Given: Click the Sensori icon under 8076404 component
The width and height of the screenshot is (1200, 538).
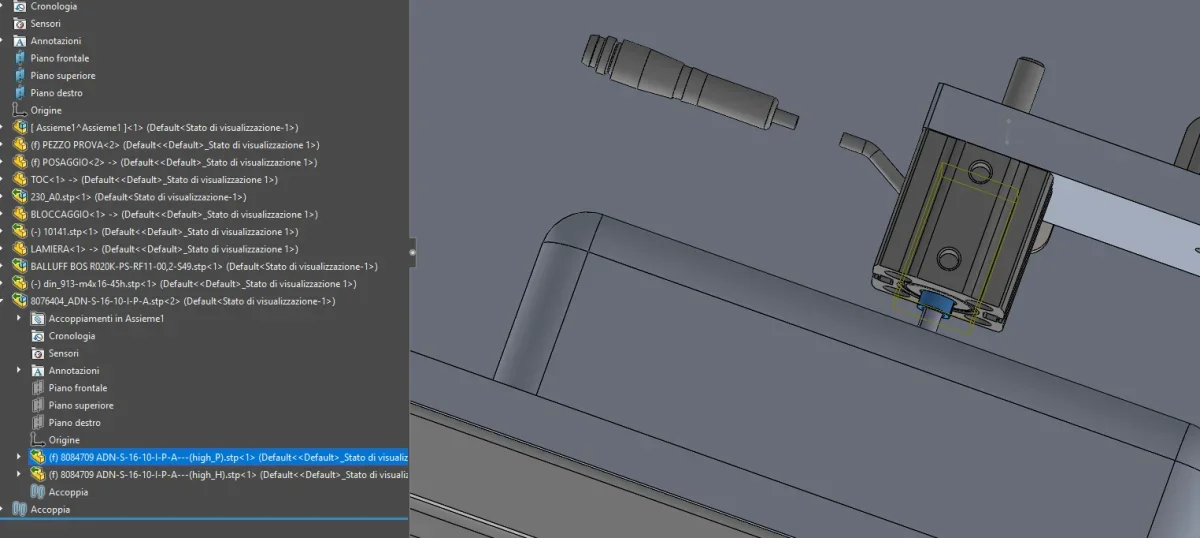Looking at the screenshot, I should tap(38, 353).
